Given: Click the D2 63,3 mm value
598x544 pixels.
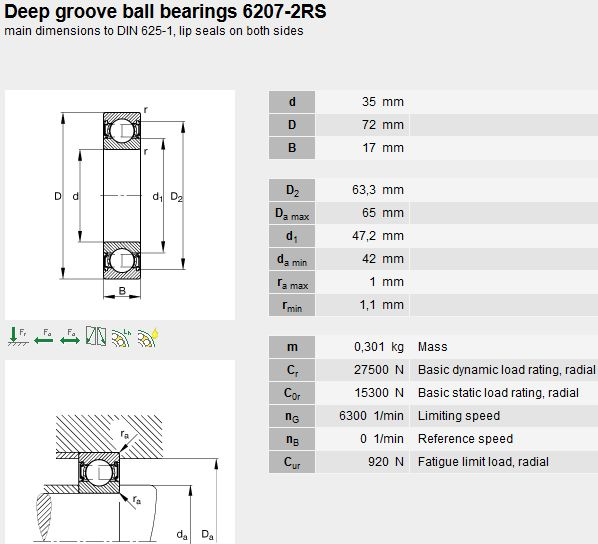Looking at the screenshot, I should click(x=378, y=190).
